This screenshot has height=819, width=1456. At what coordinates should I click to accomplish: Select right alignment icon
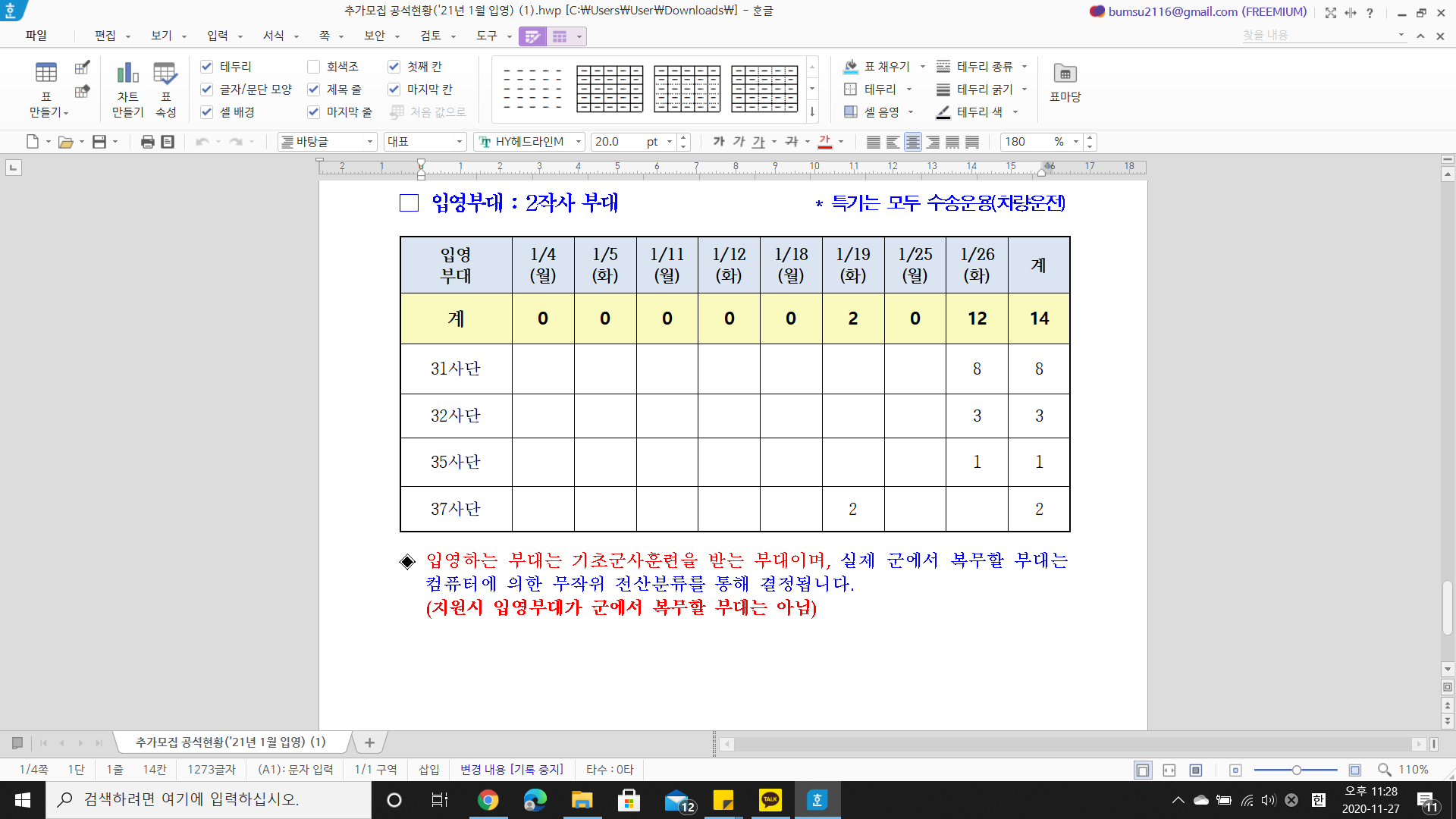point(933,142)
